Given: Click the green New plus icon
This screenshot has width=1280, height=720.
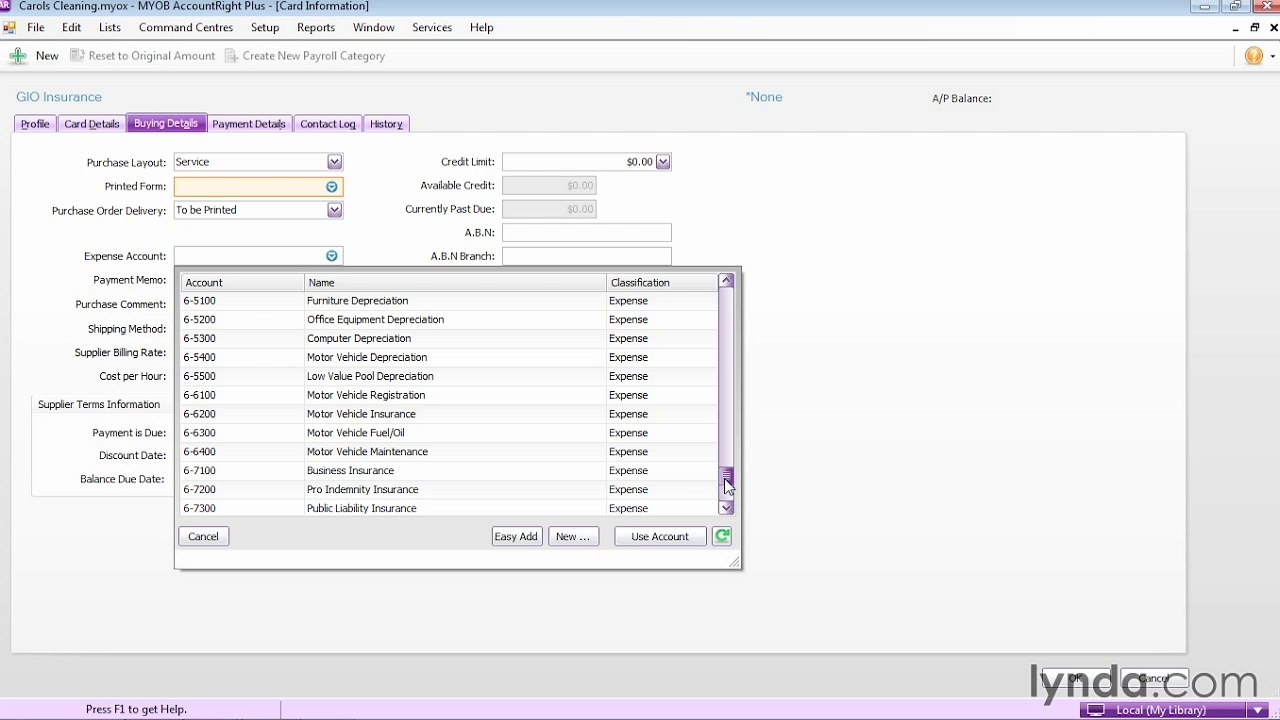Looking at the screenshot, I should (x=18, y=56).
